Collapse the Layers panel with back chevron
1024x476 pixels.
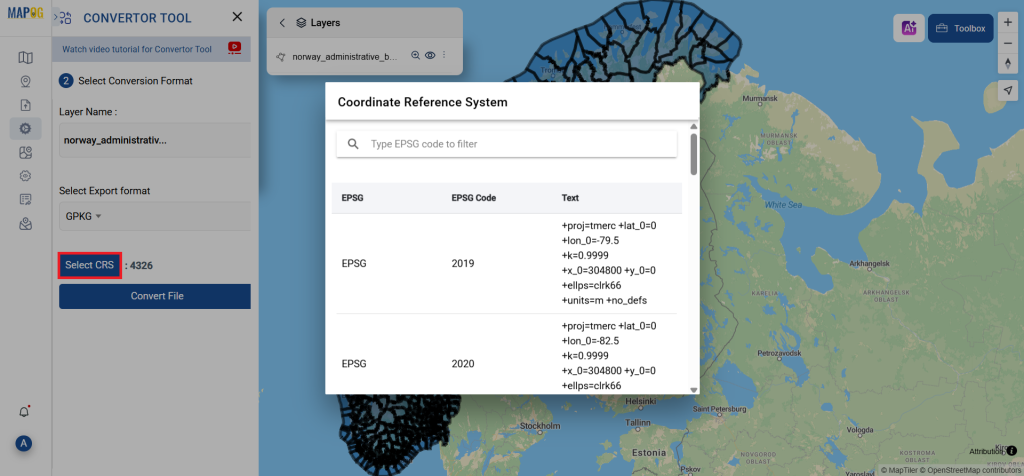point(282,22)
